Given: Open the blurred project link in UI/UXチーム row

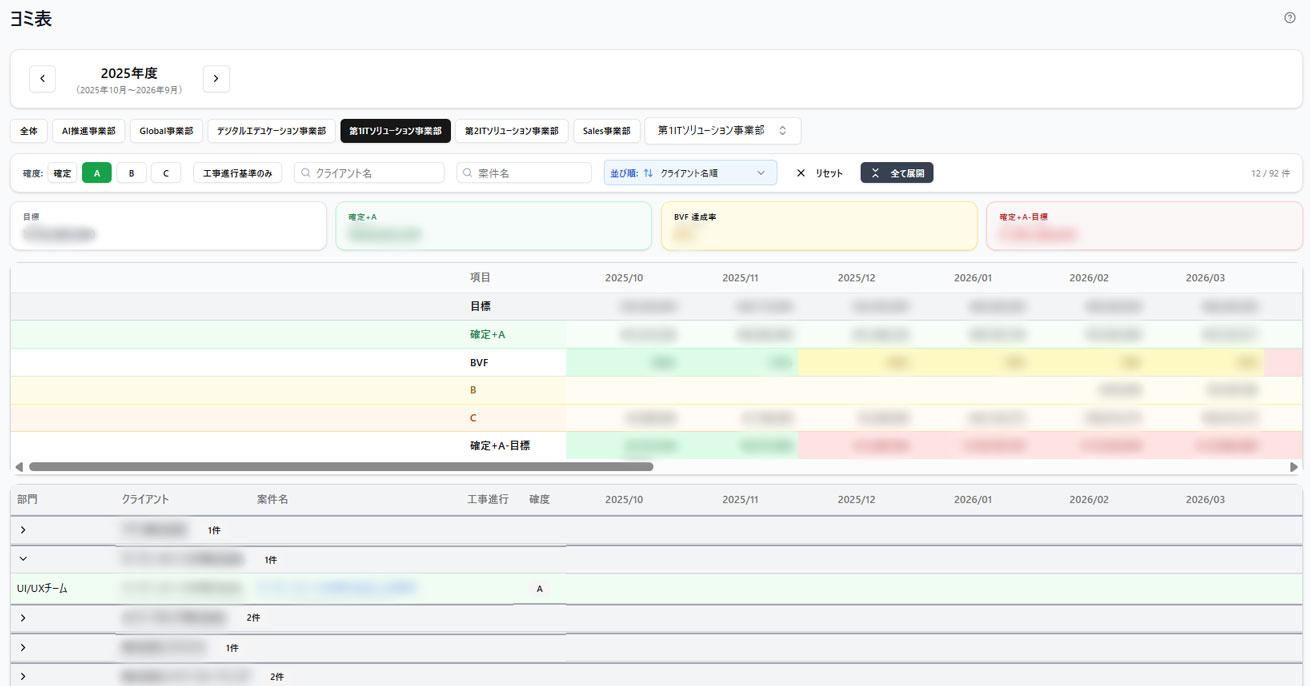Looking at the screenshot, I should 335,589.
